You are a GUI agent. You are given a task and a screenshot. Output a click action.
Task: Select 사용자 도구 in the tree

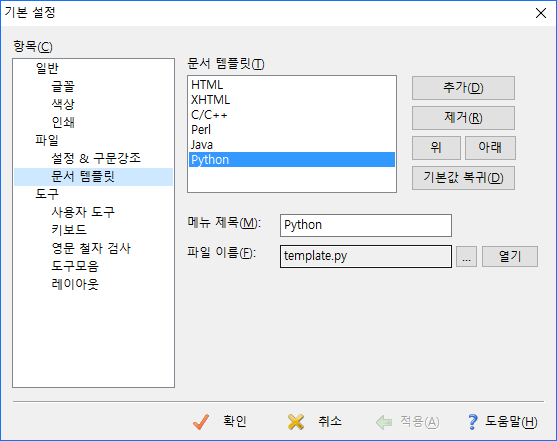[83, 212]
